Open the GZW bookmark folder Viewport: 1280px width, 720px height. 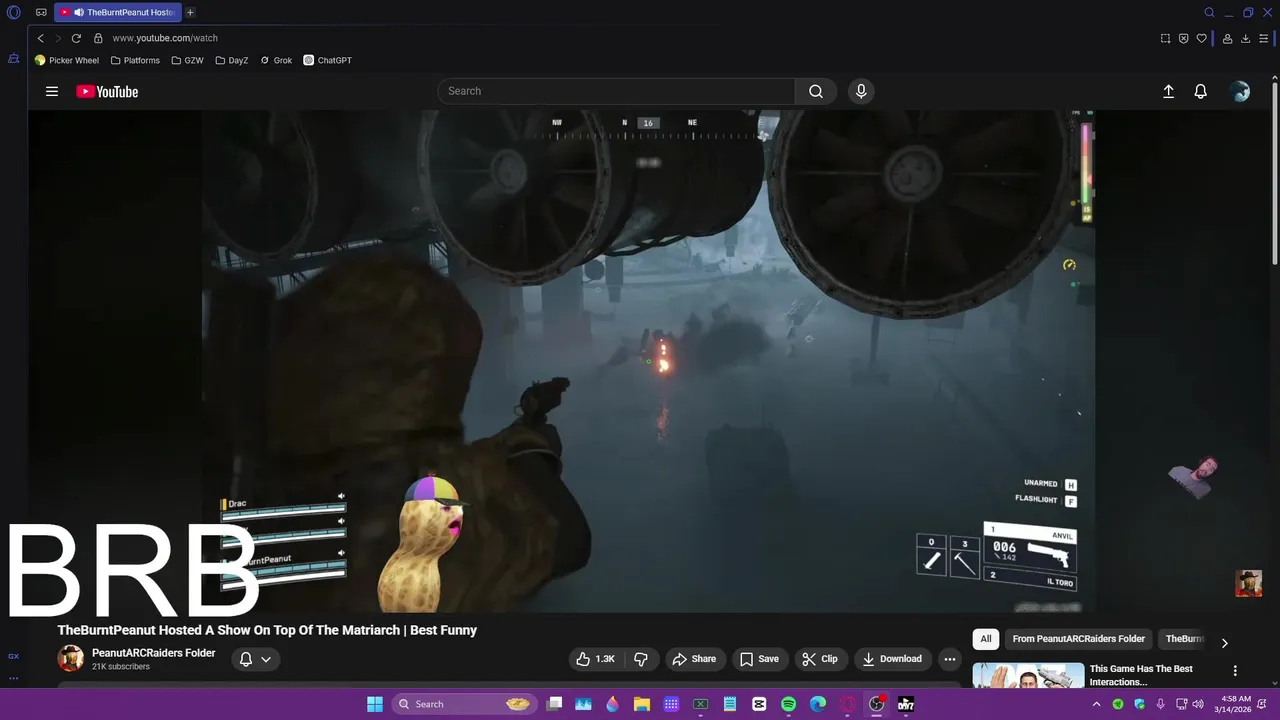[187, 60]
